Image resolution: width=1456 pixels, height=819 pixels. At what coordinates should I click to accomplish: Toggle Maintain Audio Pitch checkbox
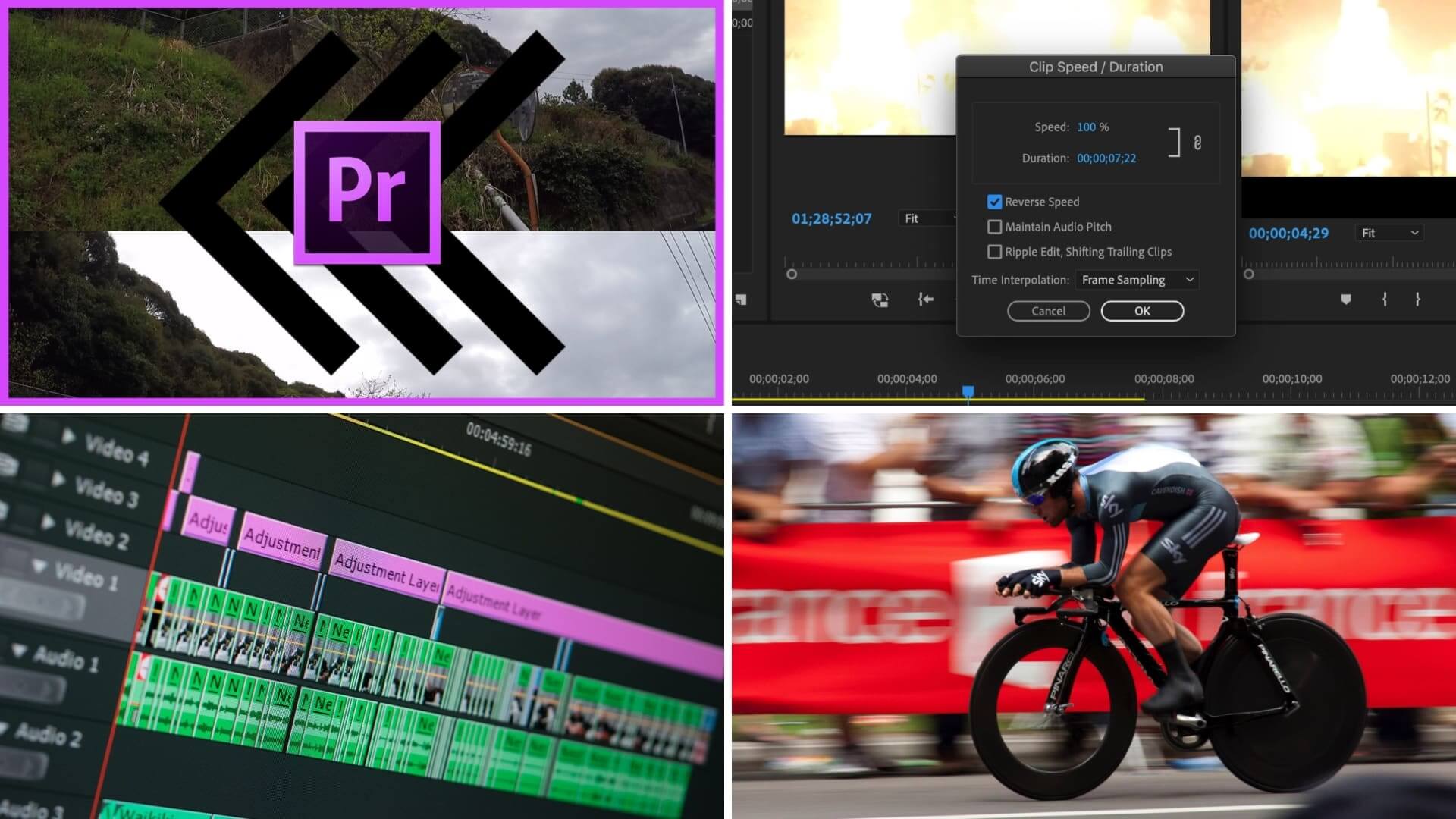[994, 226]
